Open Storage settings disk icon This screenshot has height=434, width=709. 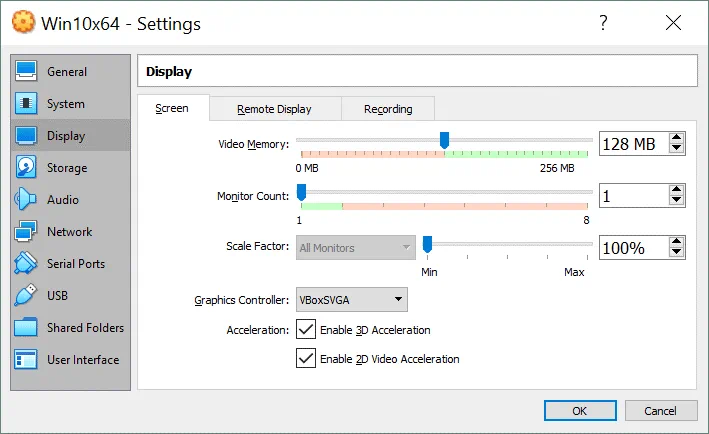point(27,168)
